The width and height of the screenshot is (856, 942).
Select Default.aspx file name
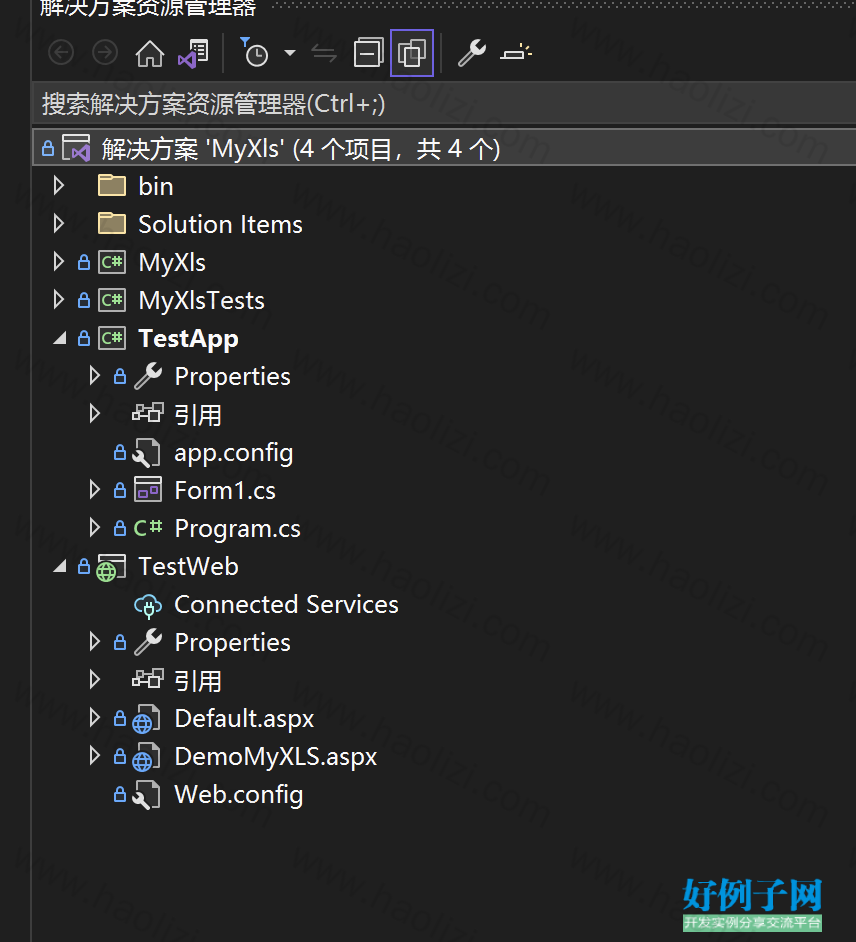tap(244, 719)
